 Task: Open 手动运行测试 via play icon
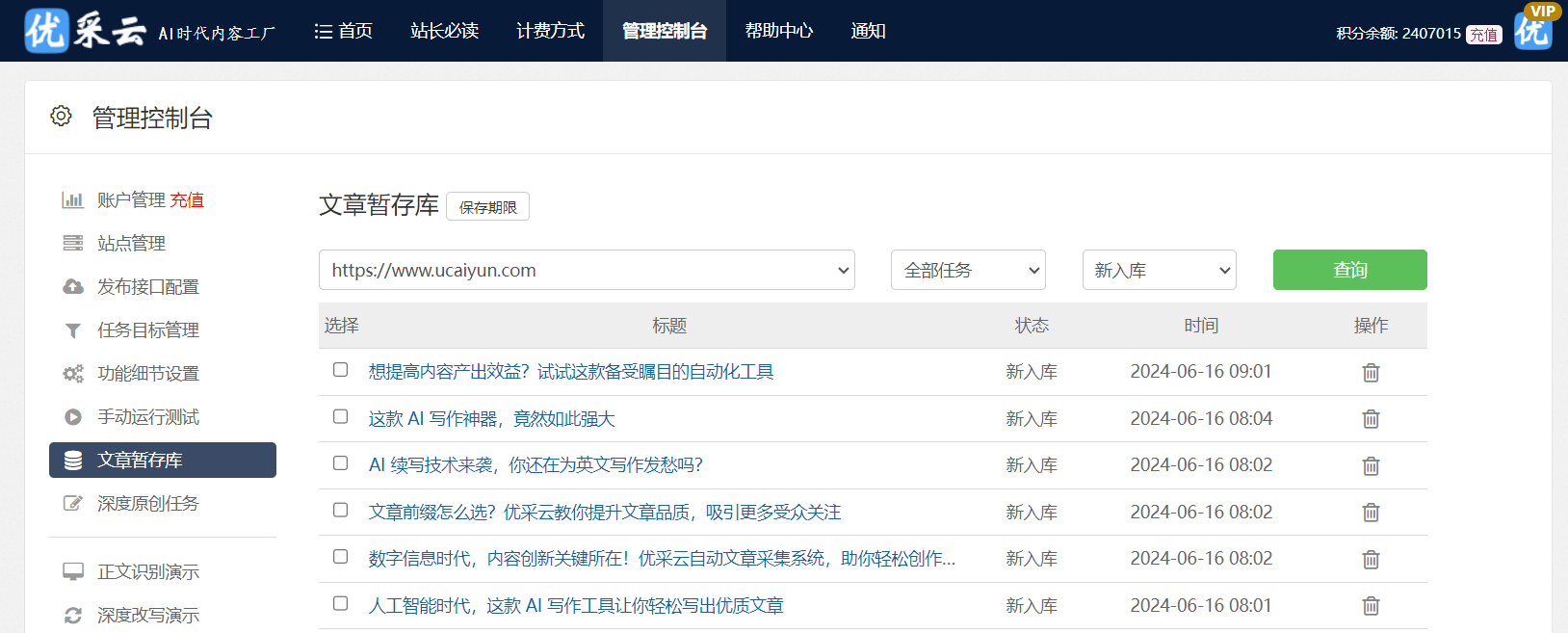tap(73, 417)
